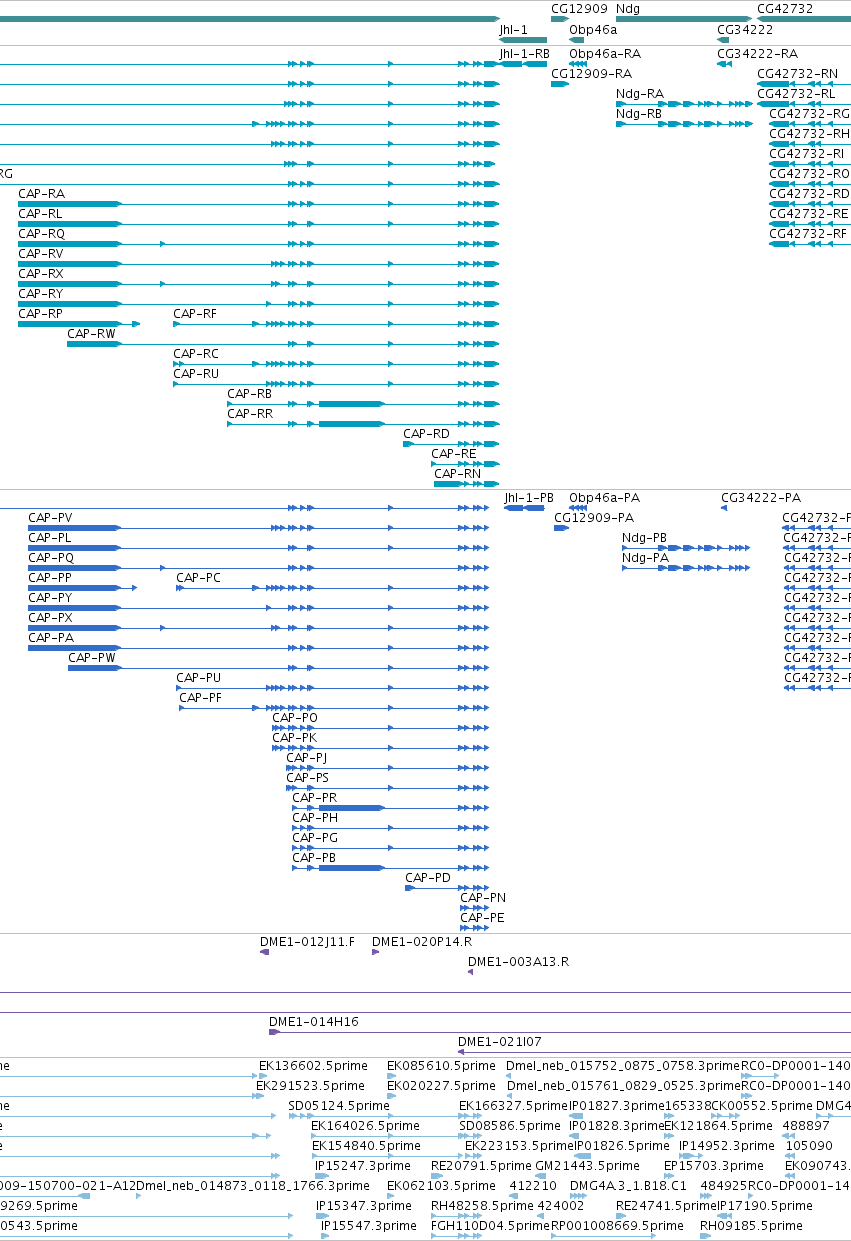851x1241 pixels.
Task: Click the CAP-PO protein feature
Action: point(380,728)
